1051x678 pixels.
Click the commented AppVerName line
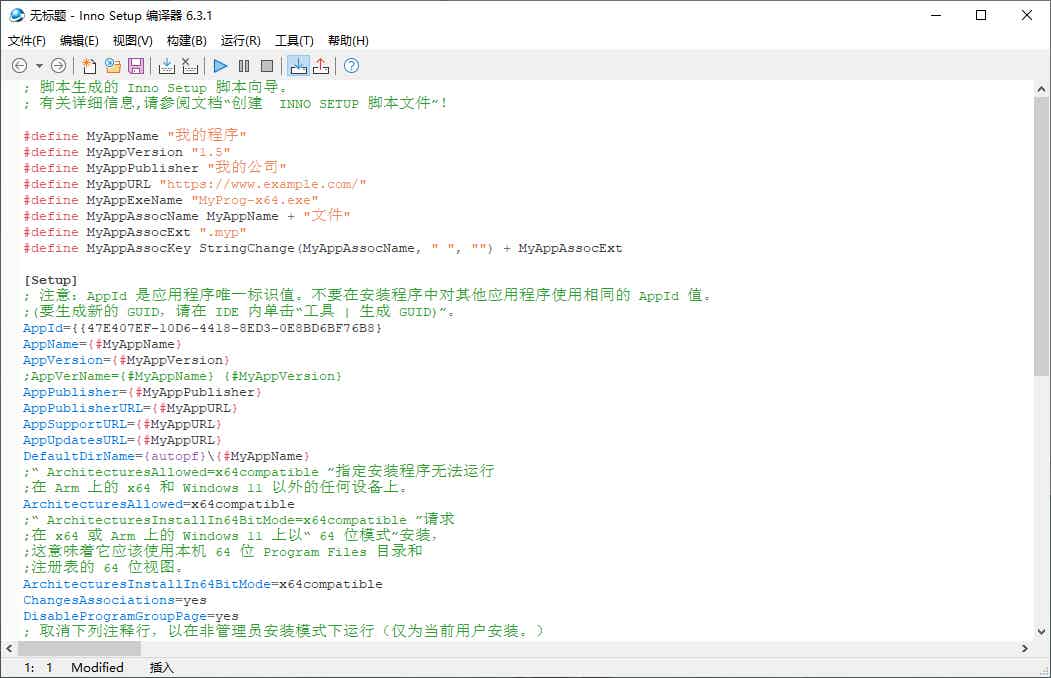coord(182,376)
